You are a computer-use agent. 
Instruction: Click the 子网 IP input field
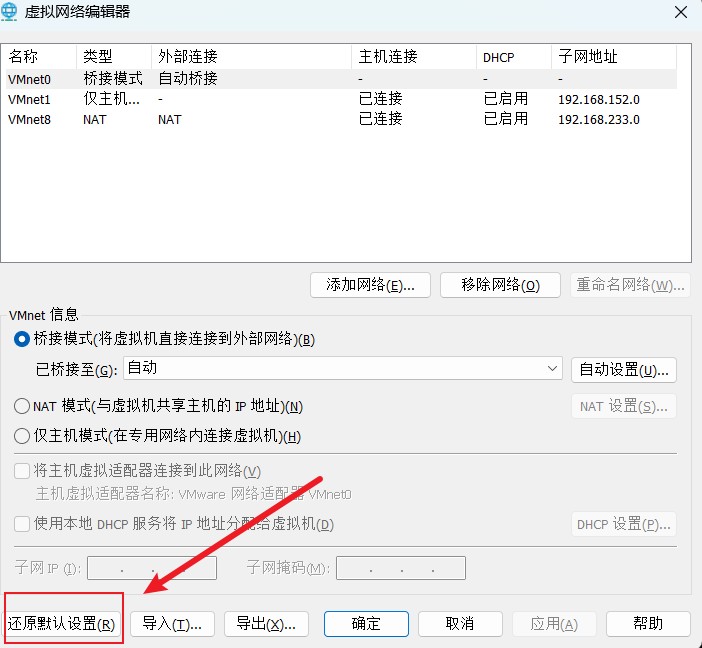pos(152,568)
